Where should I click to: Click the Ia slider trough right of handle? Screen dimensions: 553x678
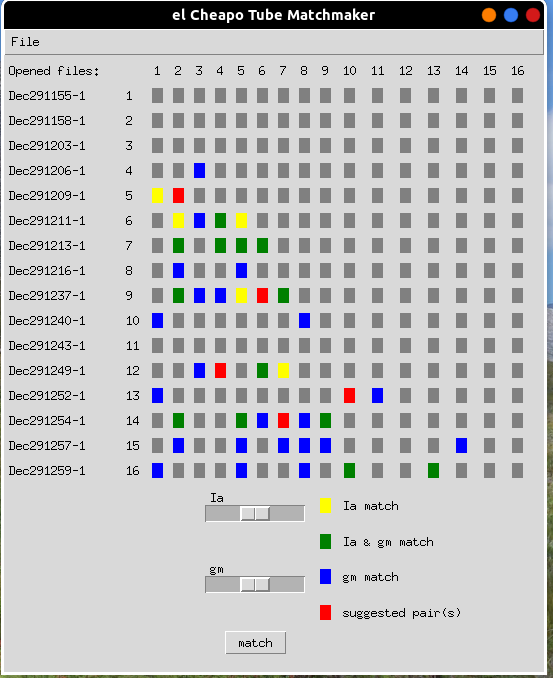click(x=287, y=513)
